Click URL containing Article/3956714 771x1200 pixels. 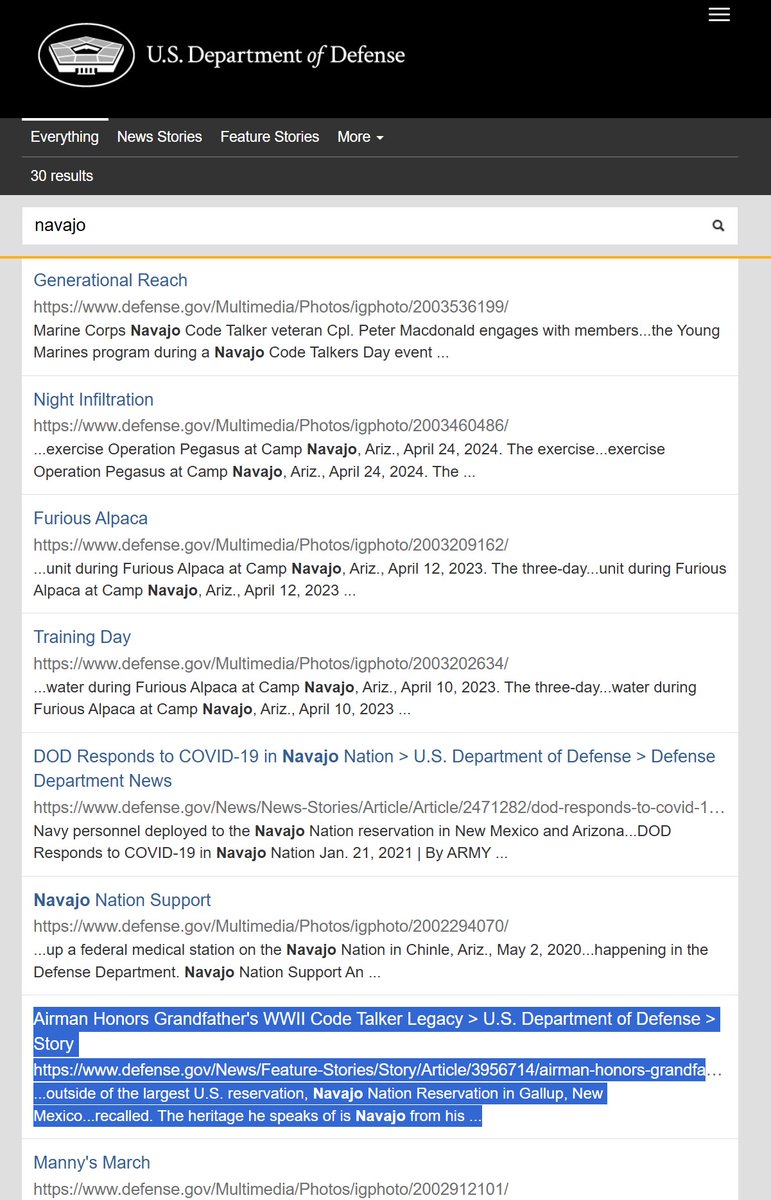click(x=377, y=1071)
